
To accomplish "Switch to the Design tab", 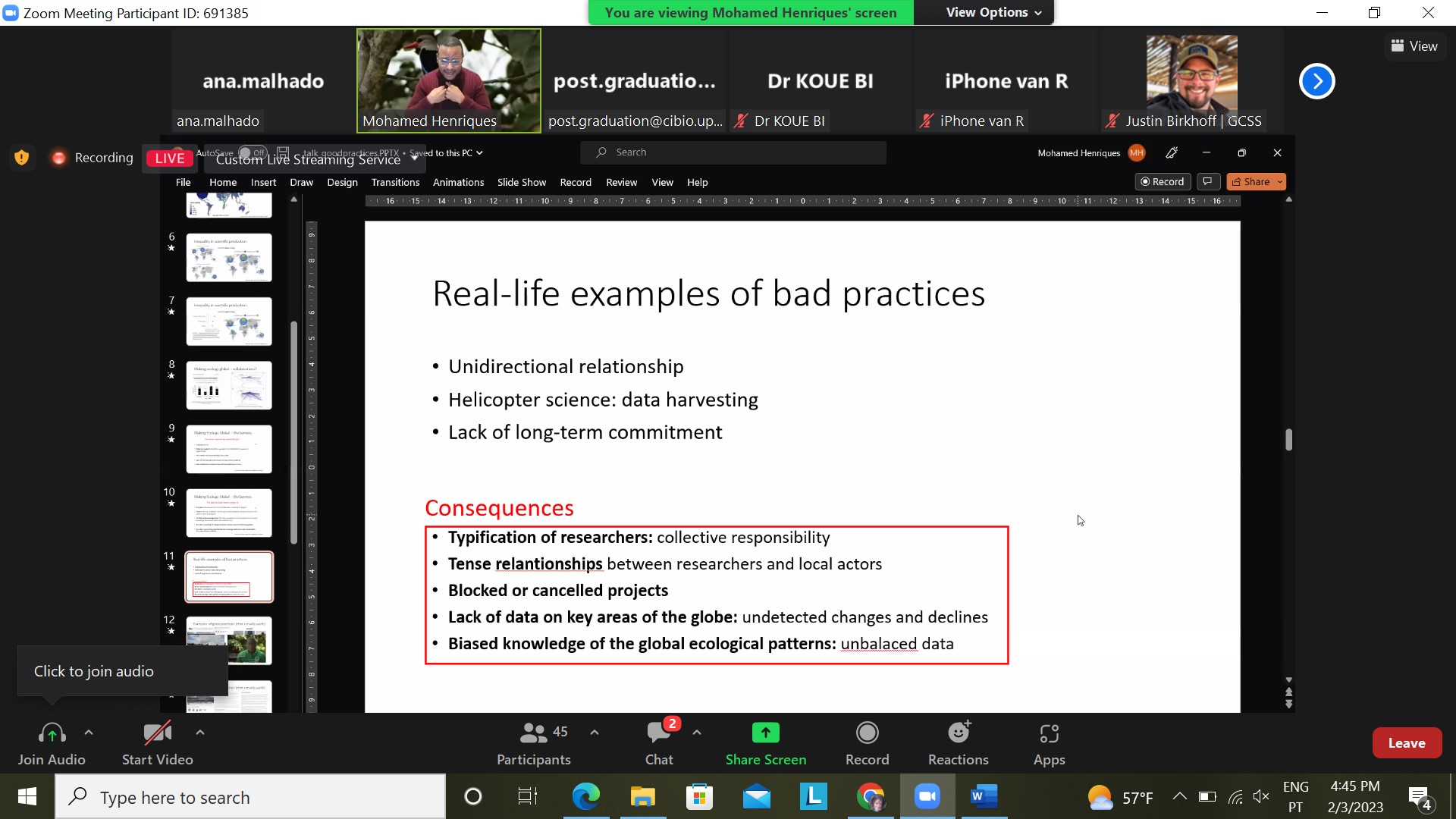I will pos(342,182).
